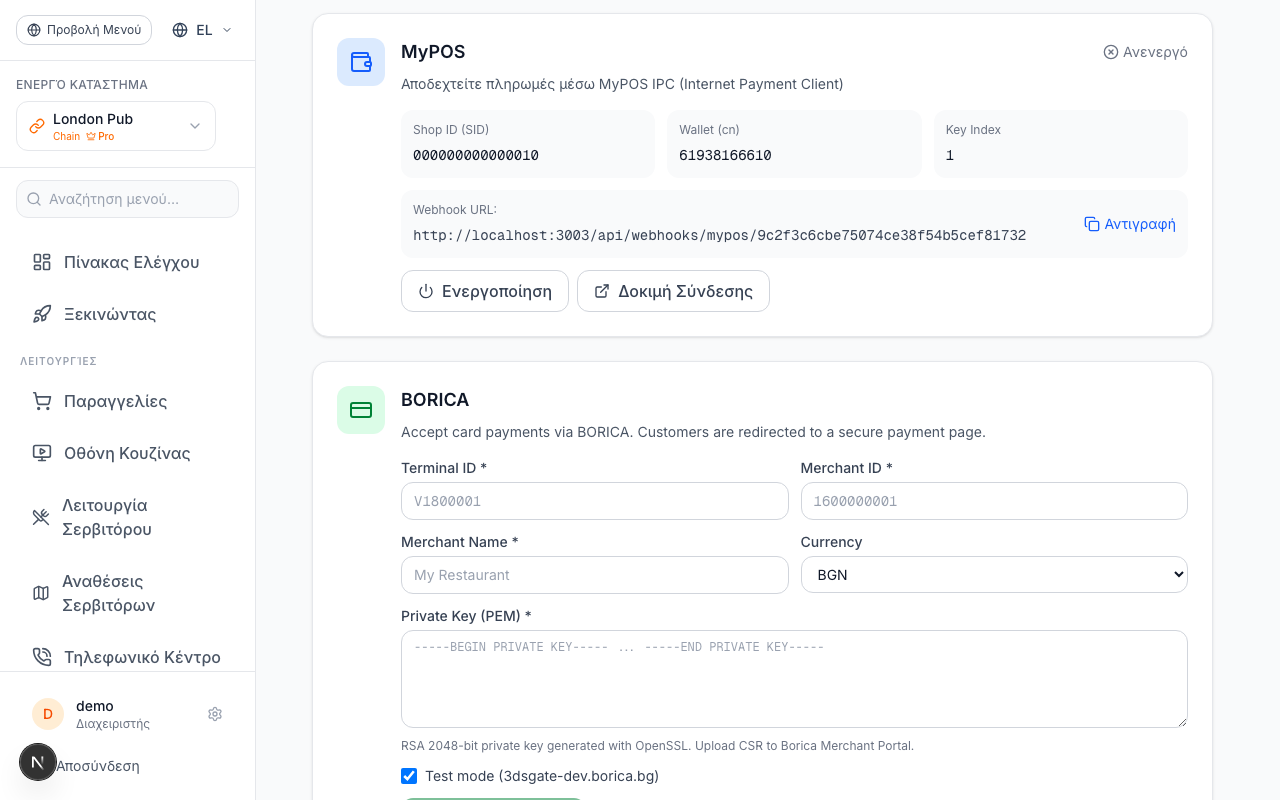Click the Merchant ID input field
The height and width of the screenshot is (800, 1280).
click(x=994, y=501)
